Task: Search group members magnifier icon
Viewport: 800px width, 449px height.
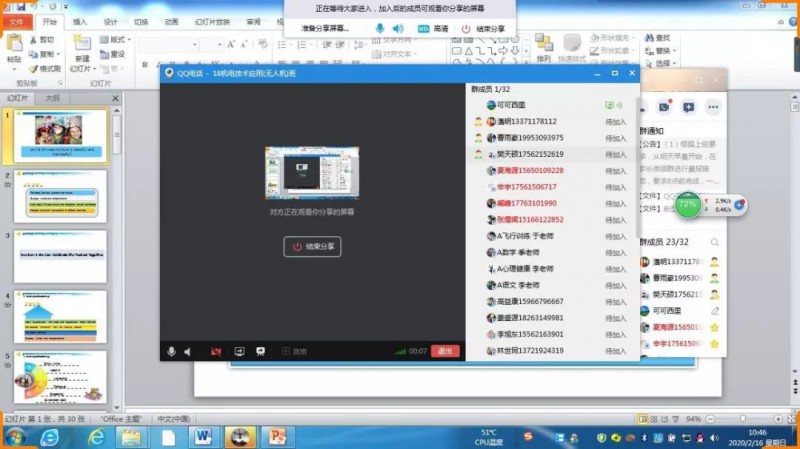Action: [x=714, y=242]
